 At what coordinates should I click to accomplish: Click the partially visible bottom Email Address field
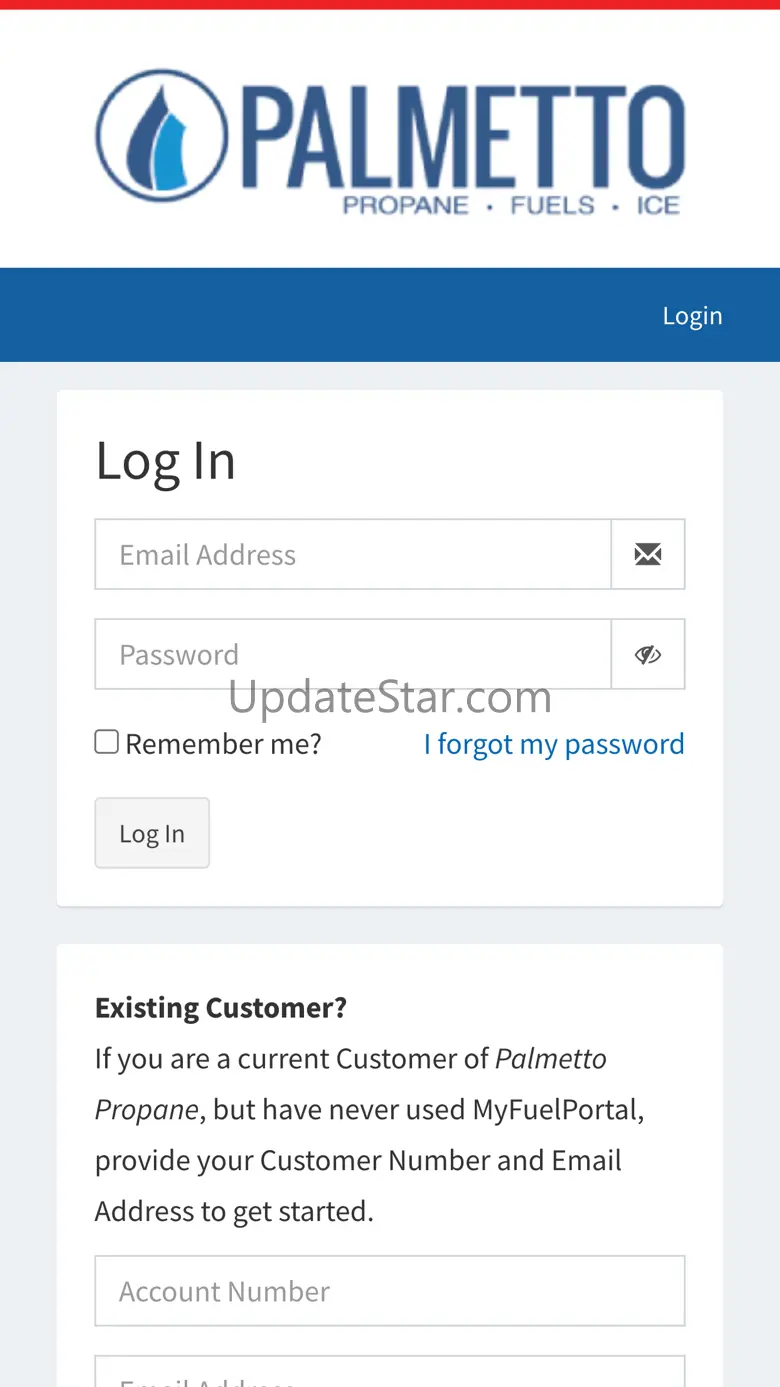(x=390, y=1374)
